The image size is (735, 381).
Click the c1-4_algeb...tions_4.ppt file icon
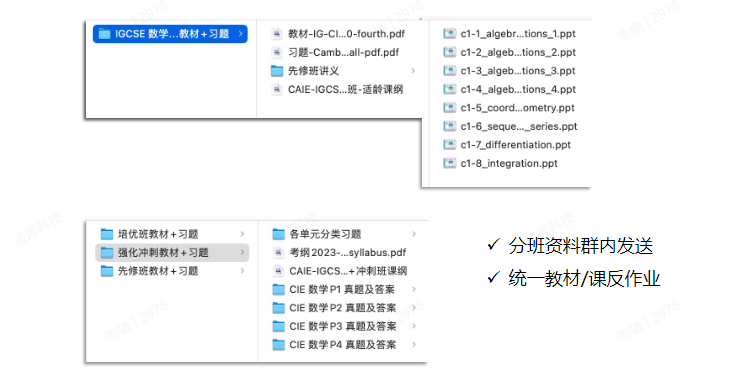point(450,89)
